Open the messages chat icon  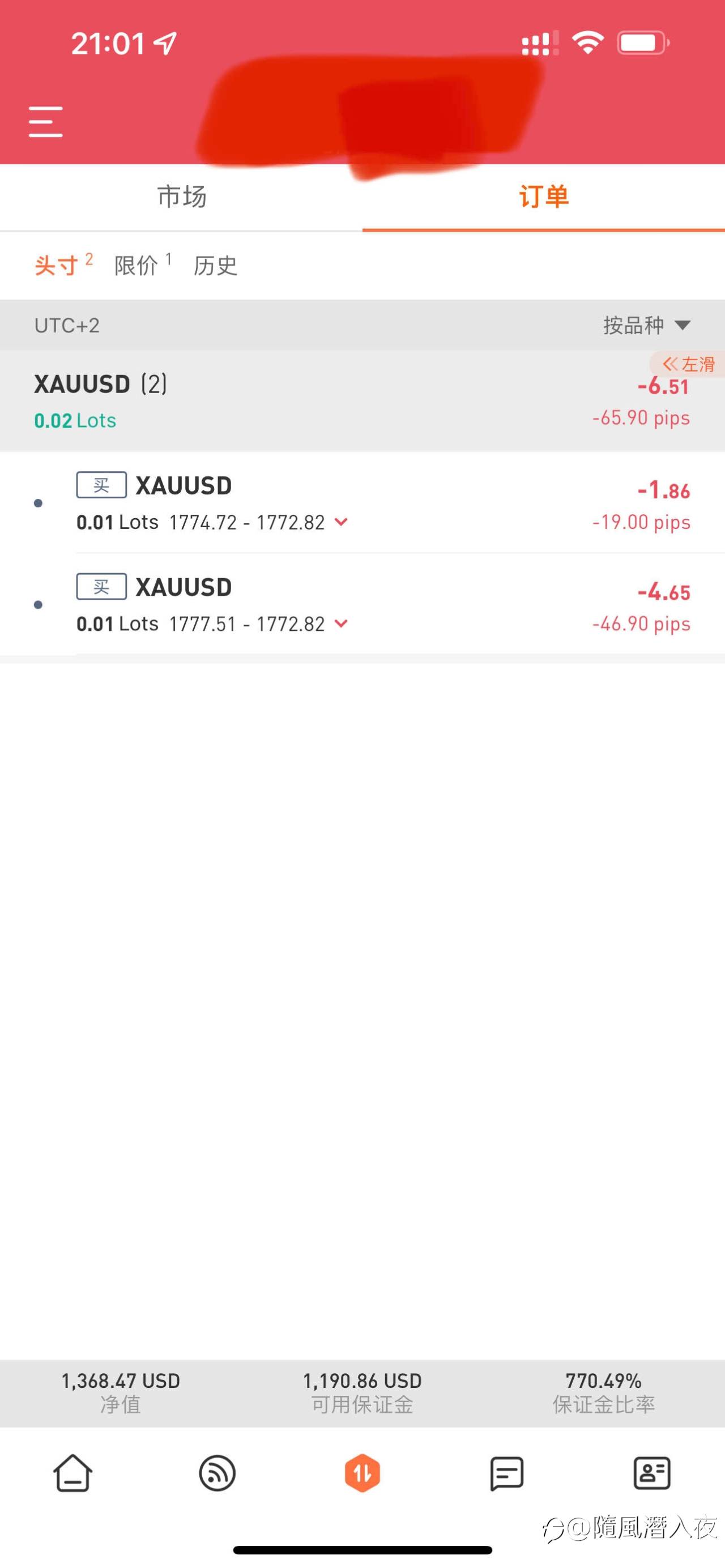[507, 1473]
